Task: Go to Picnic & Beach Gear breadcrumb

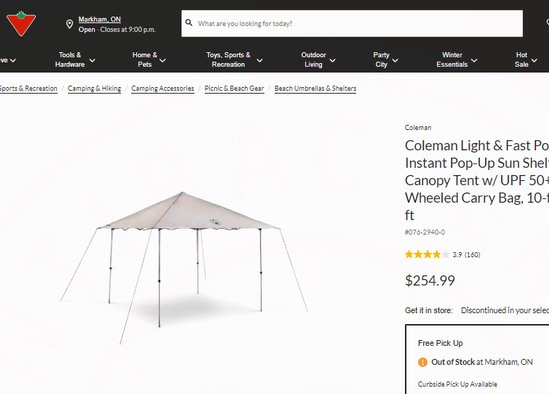Action: [x=234, y=89]
